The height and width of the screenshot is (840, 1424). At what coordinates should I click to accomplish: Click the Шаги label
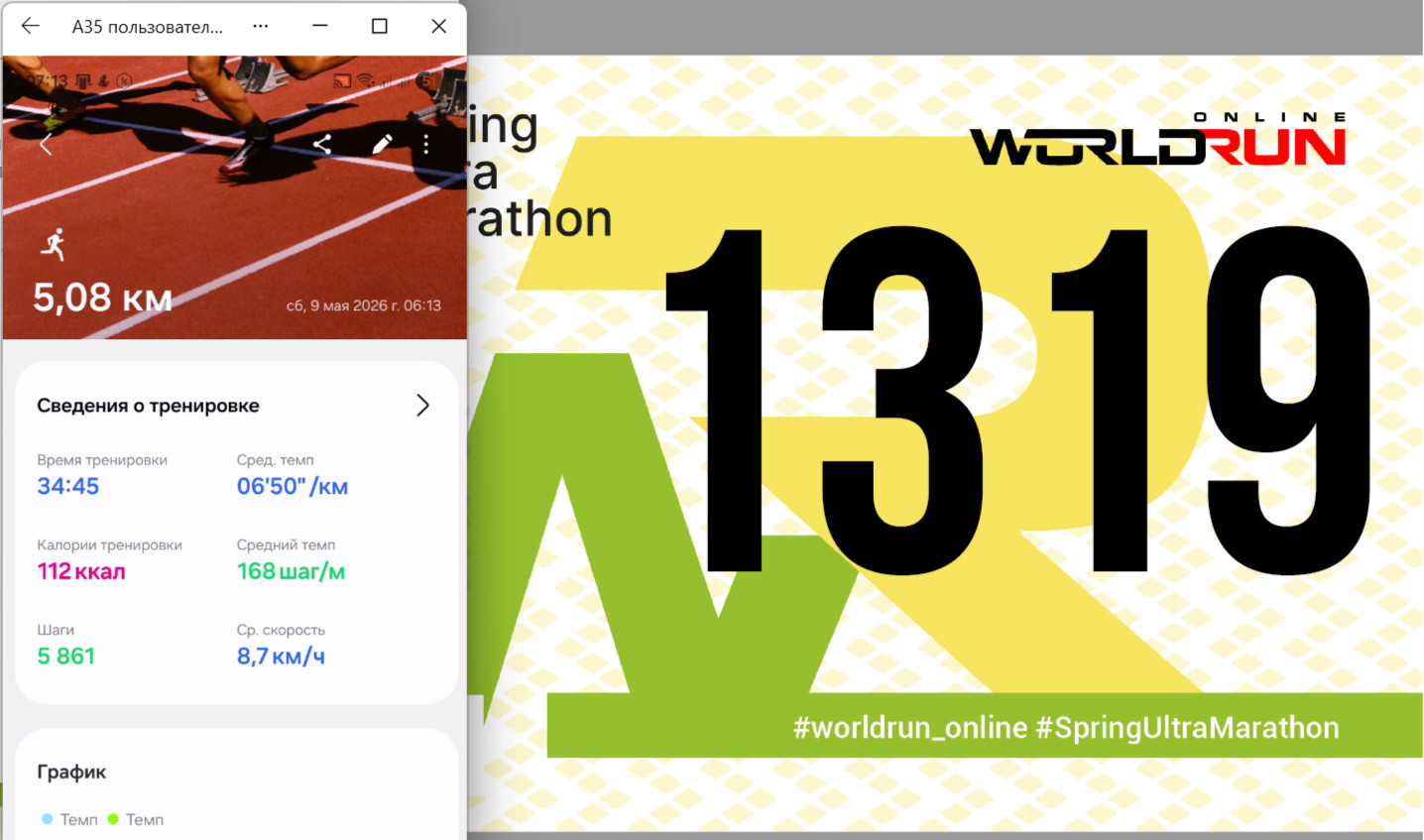click(56, 630)
